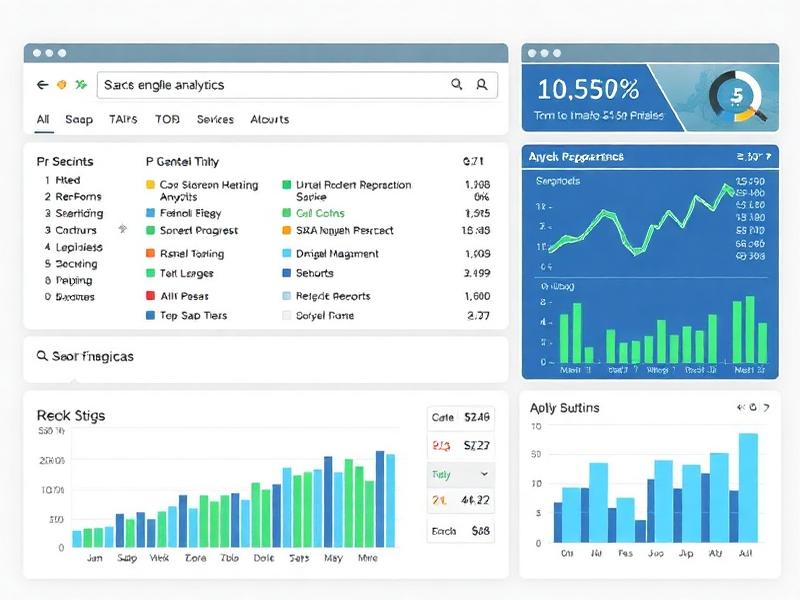Click the rightmost magnifier icon in the search field

pyautogui.click(x=482, y=85)
